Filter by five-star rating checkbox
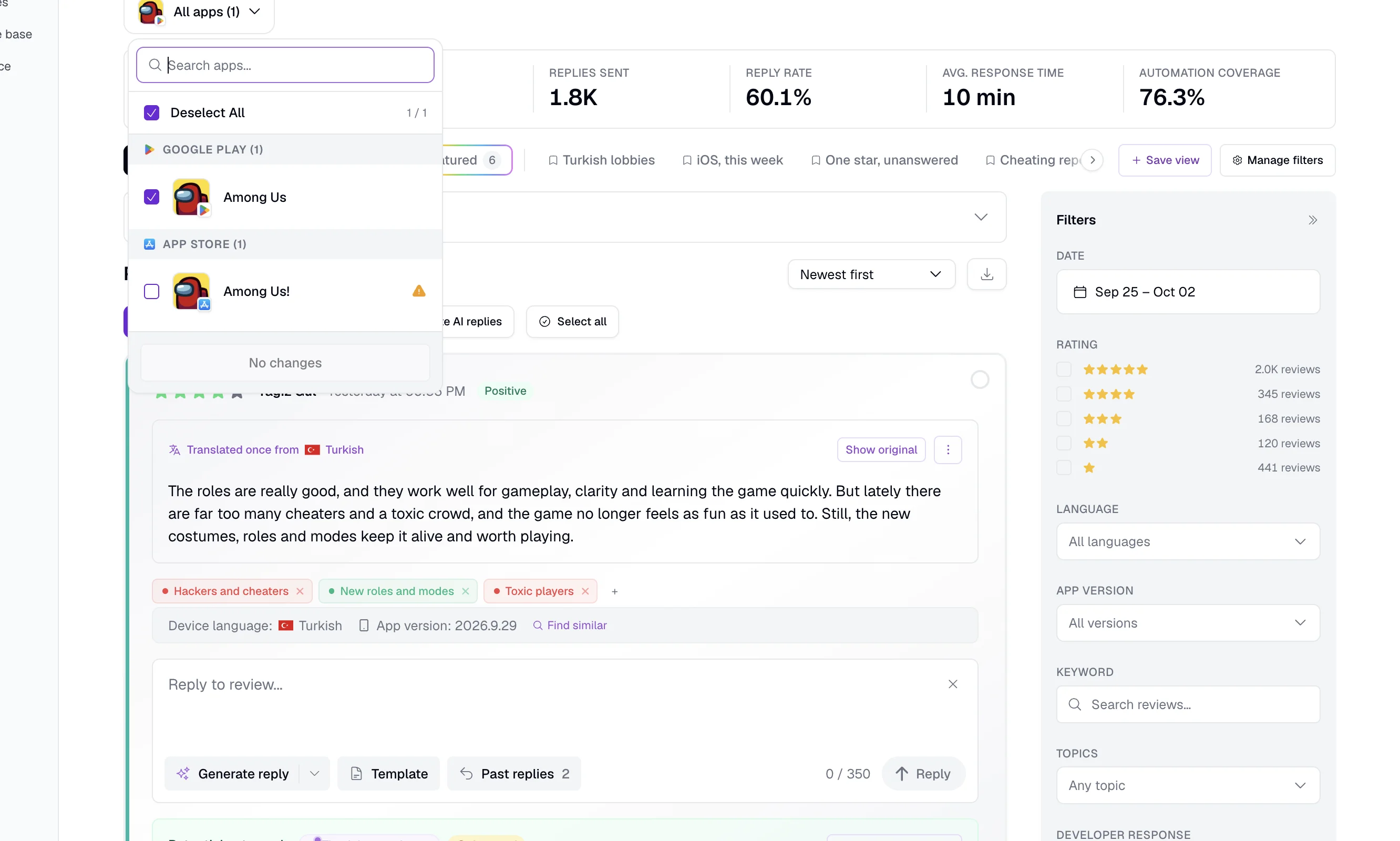Screen dimensions: 1400x841 click(x=1064, y=370)
